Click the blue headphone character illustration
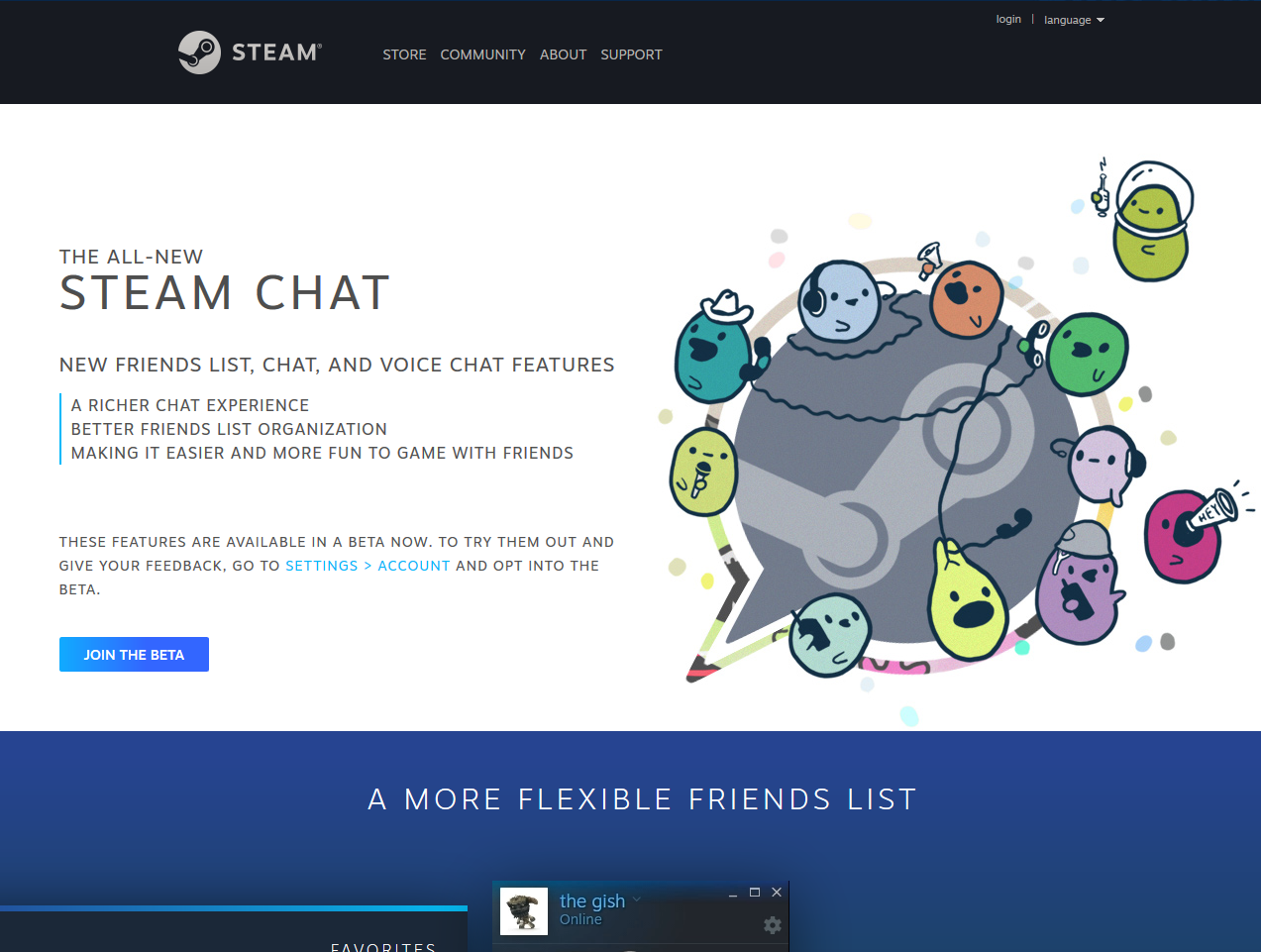The height and width of the screenshot is (952, 1261). 839,301
